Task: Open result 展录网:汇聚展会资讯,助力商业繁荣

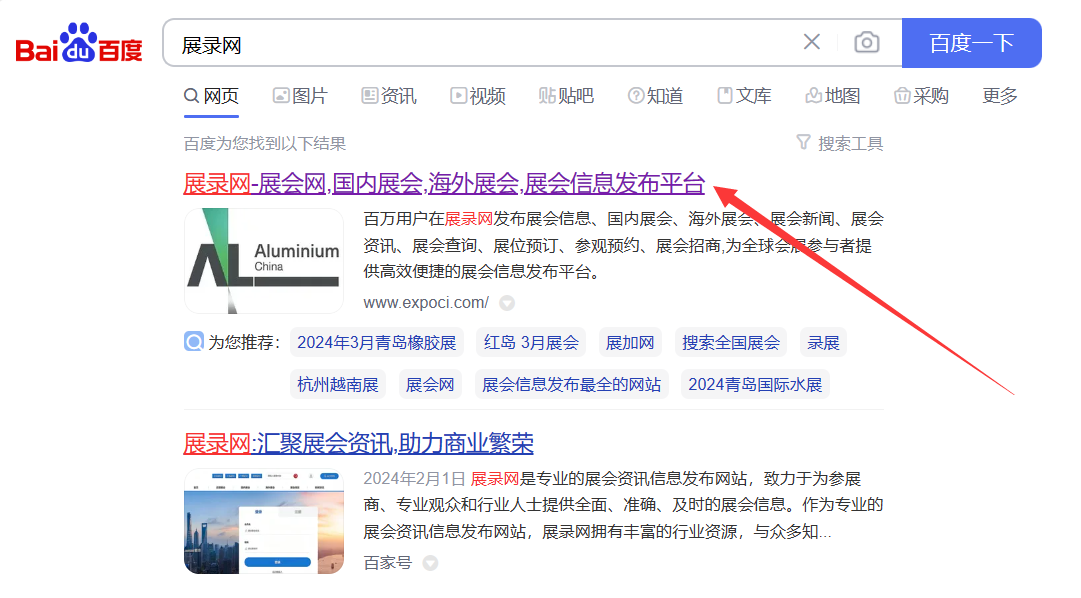Action: 358,443
